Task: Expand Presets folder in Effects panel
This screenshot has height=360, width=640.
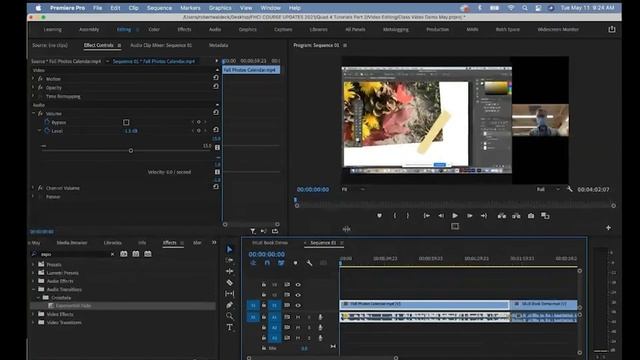Action: click(33, 264)
